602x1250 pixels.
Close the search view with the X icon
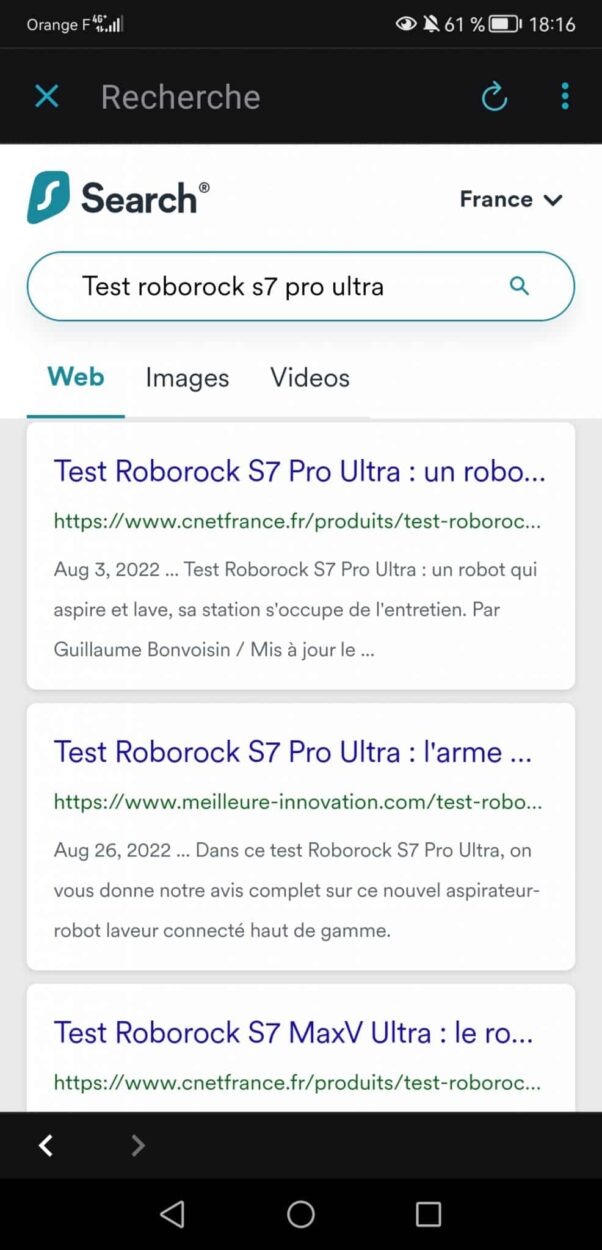coord(46,96)
